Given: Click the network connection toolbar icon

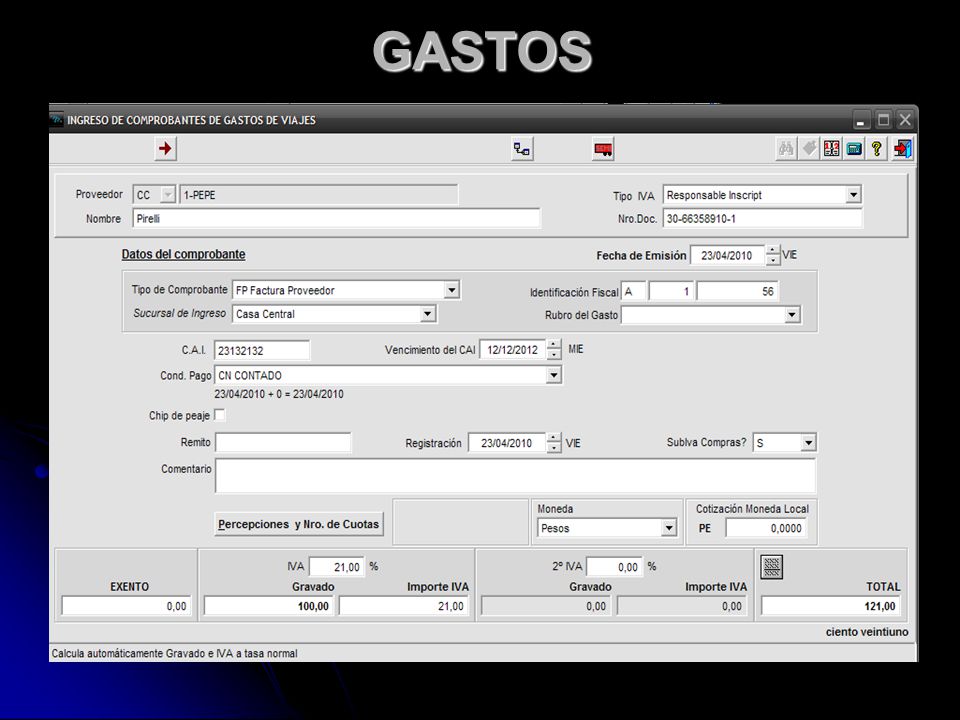Looking at the screenshot, I should [x=522, y=149].
